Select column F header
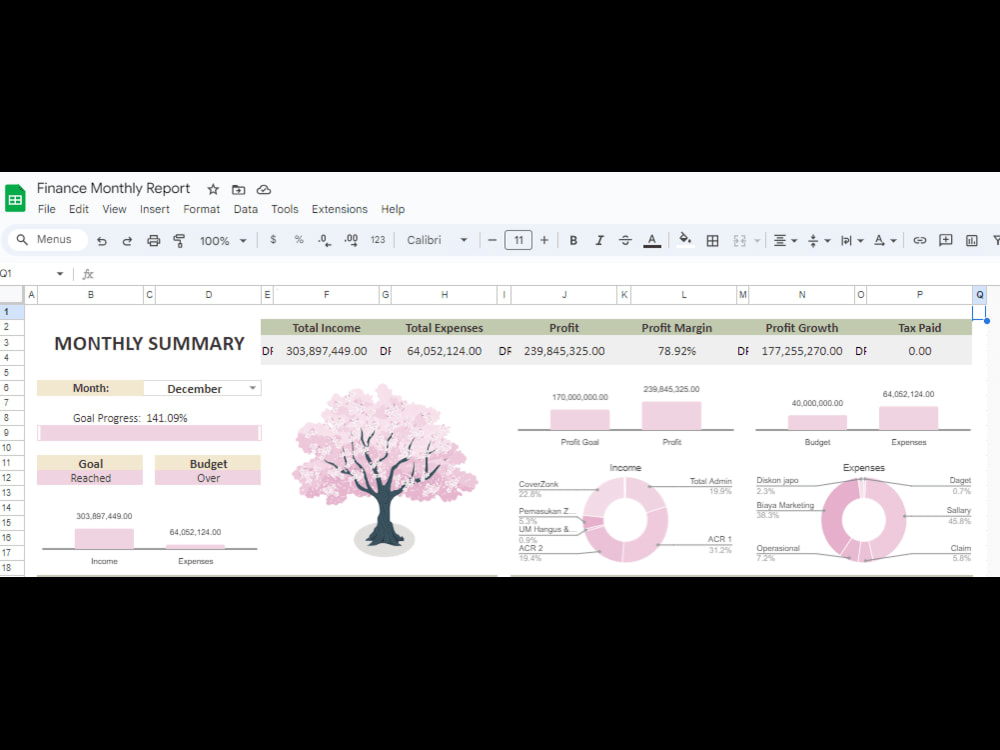This screenshot has width=1000, height=750. click(x=326, y=295)
